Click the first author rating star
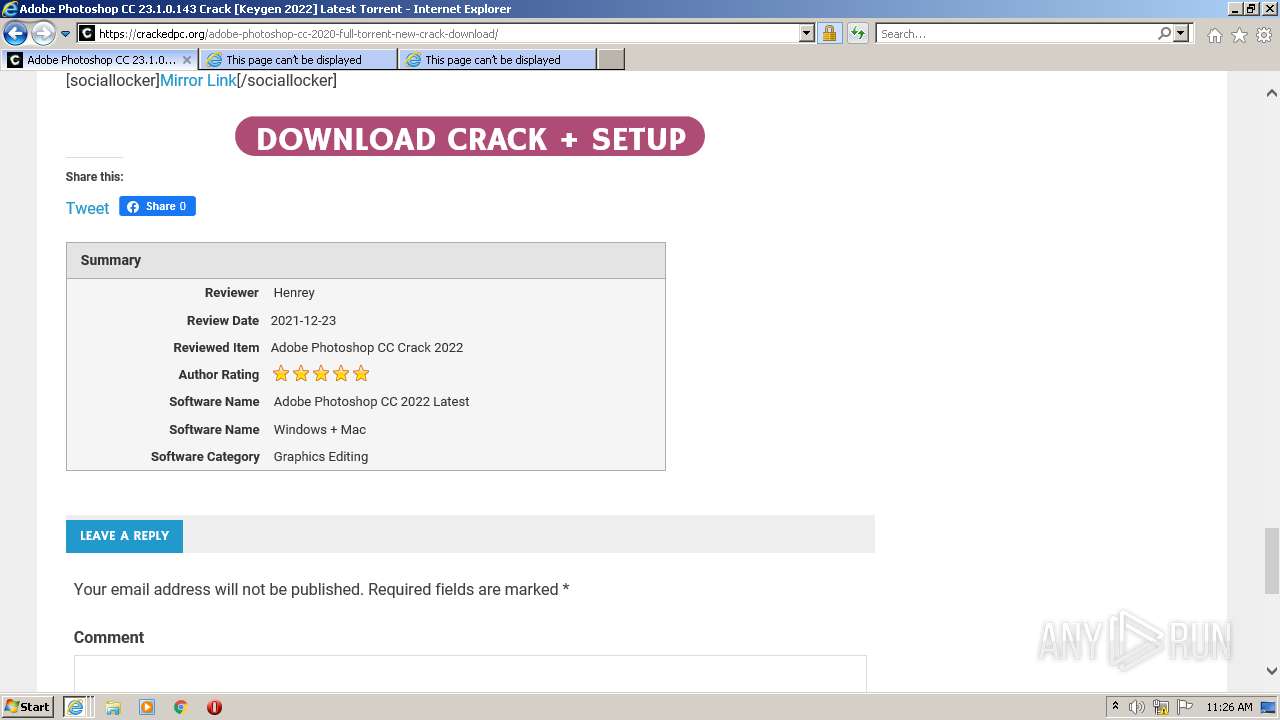The image size is (1280, 720). (x=281, y=374)
